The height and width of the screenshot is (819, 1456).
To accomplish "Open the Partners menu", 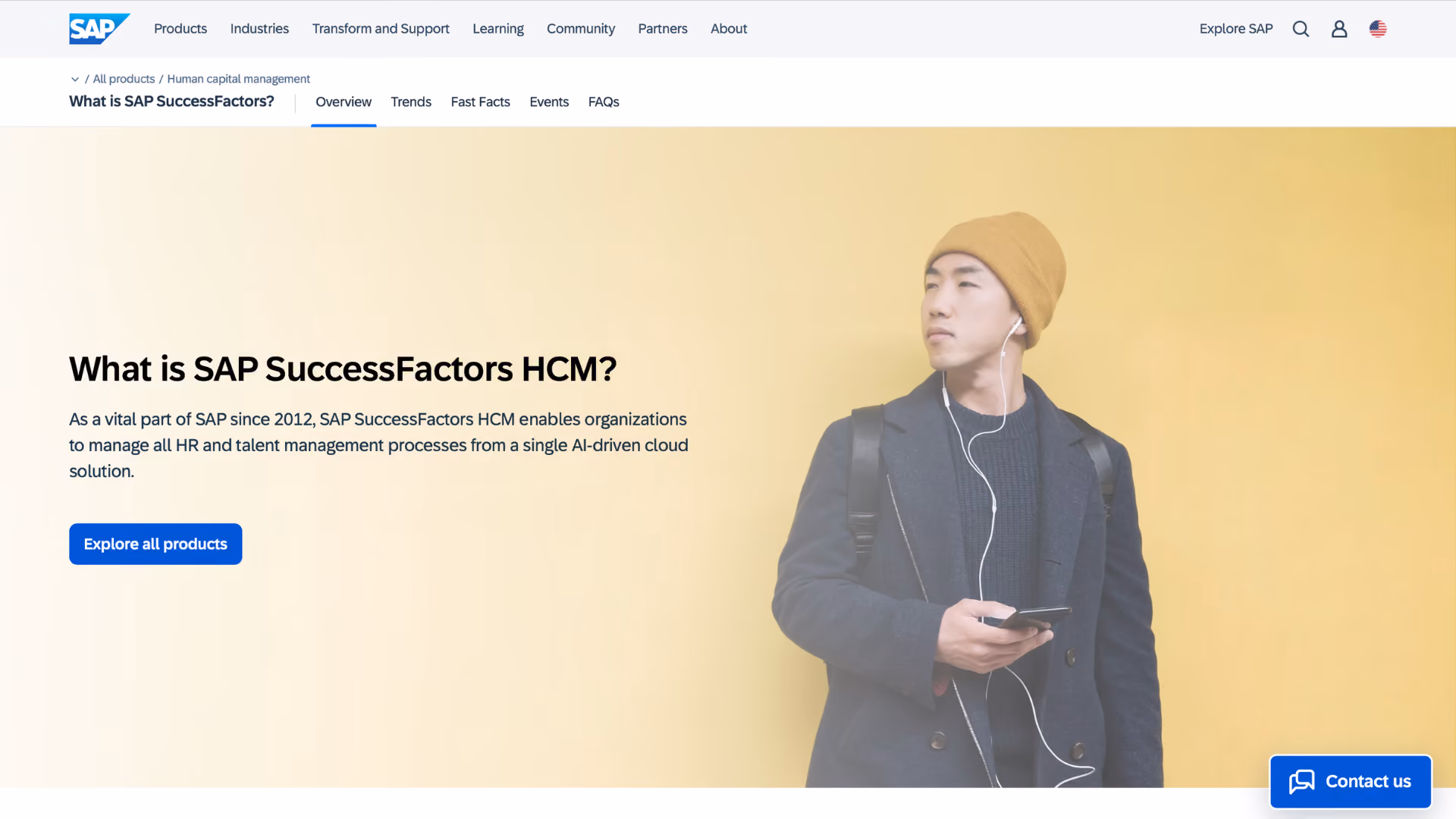I will [x=663, y=29].
